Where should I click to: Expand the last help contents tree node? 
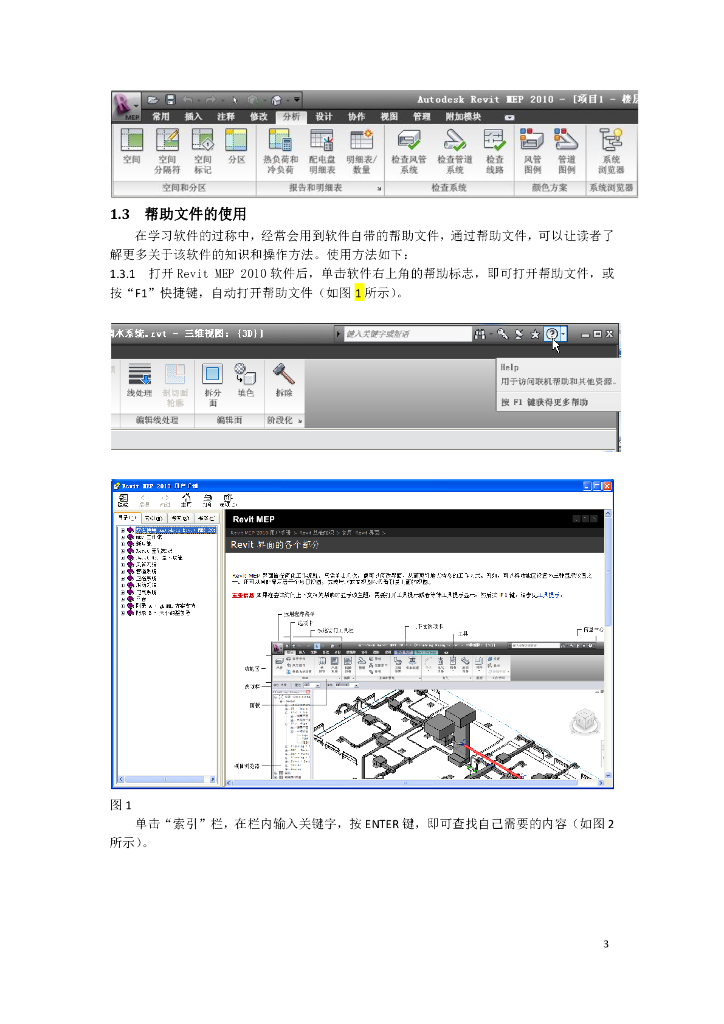click(123, 613)
